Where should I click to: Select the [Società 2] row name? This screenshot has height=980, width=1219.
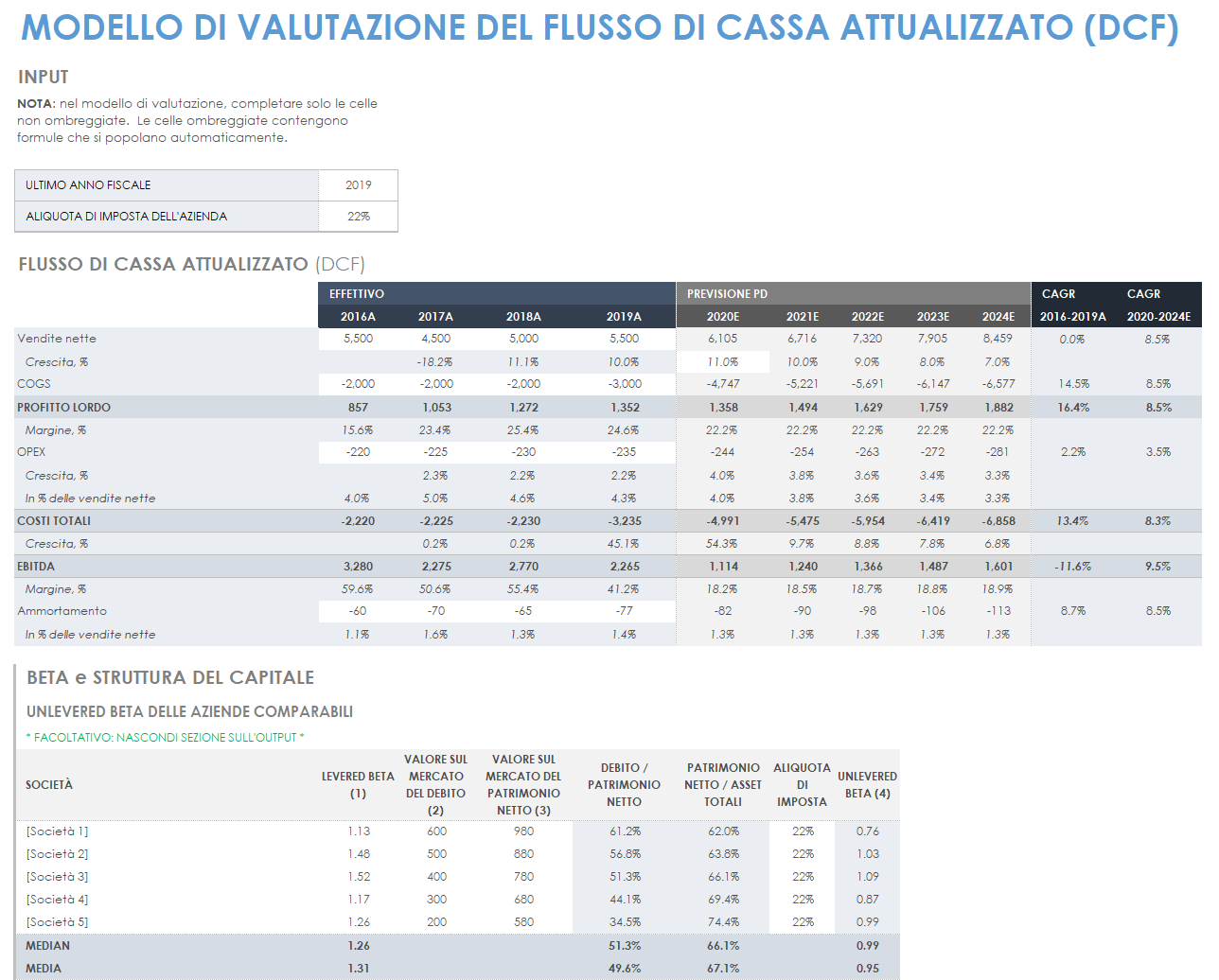pyautogui.click(x=57, y=854)
